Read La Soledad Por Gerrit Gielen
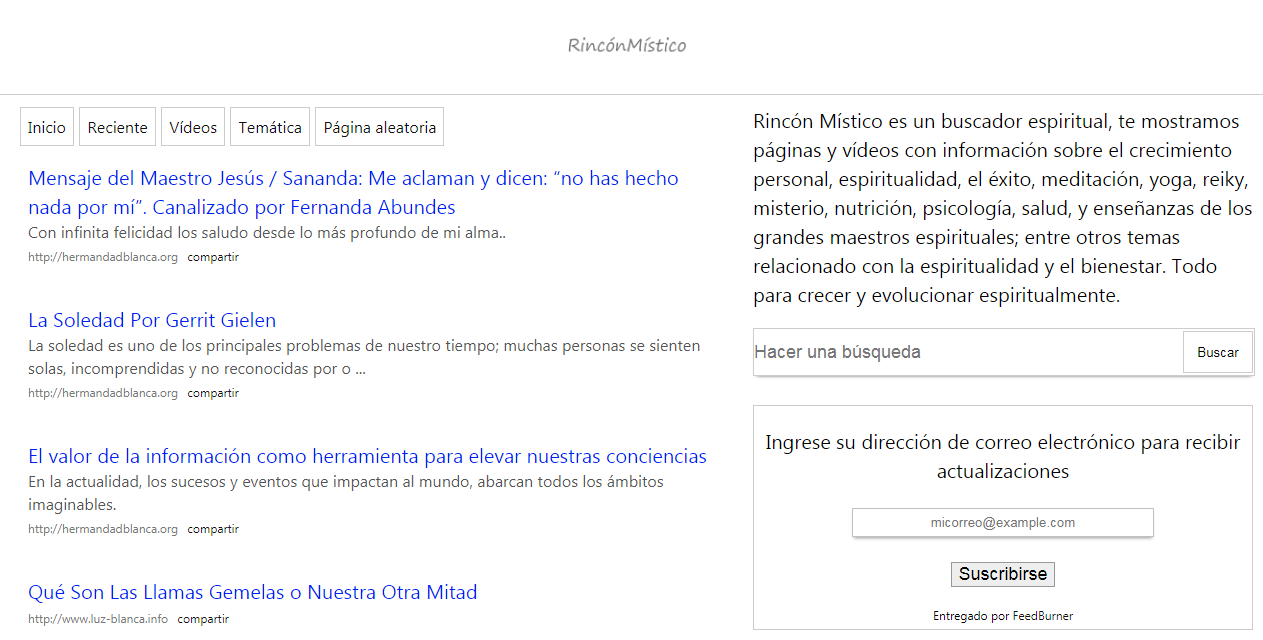Screen dimensions: 1263x640 152,320
